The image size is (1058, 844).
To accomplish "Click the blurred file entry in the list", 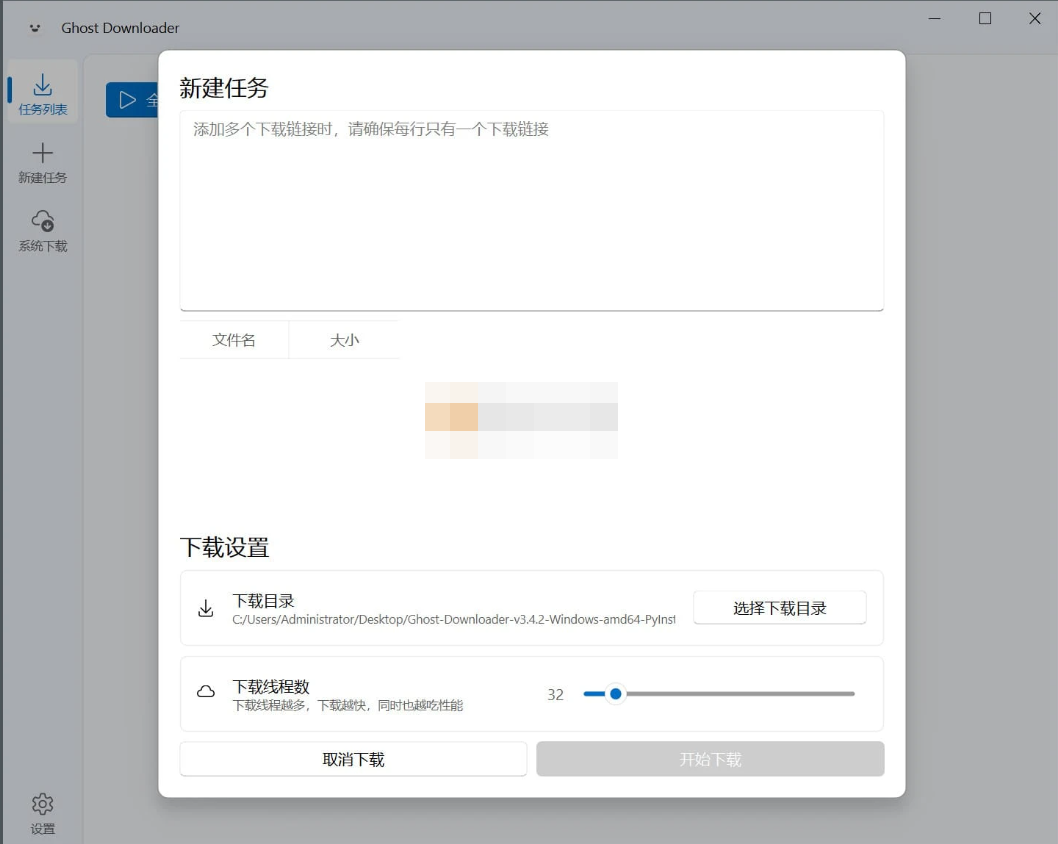I will pyautogui.click(x=521, y=420).
